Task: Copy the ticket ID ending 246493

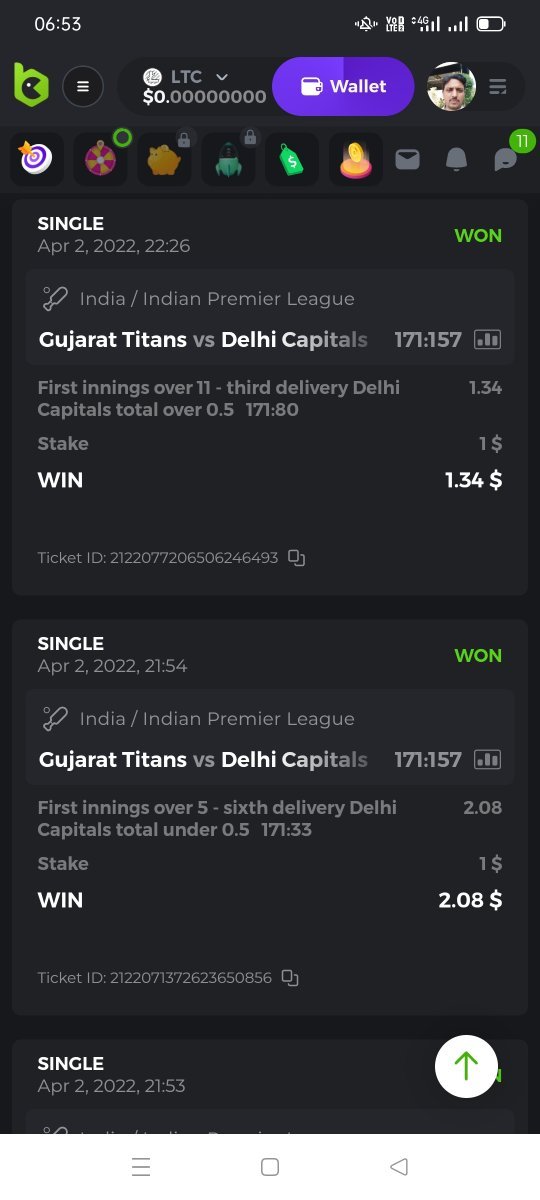Action: pos(297,558)
